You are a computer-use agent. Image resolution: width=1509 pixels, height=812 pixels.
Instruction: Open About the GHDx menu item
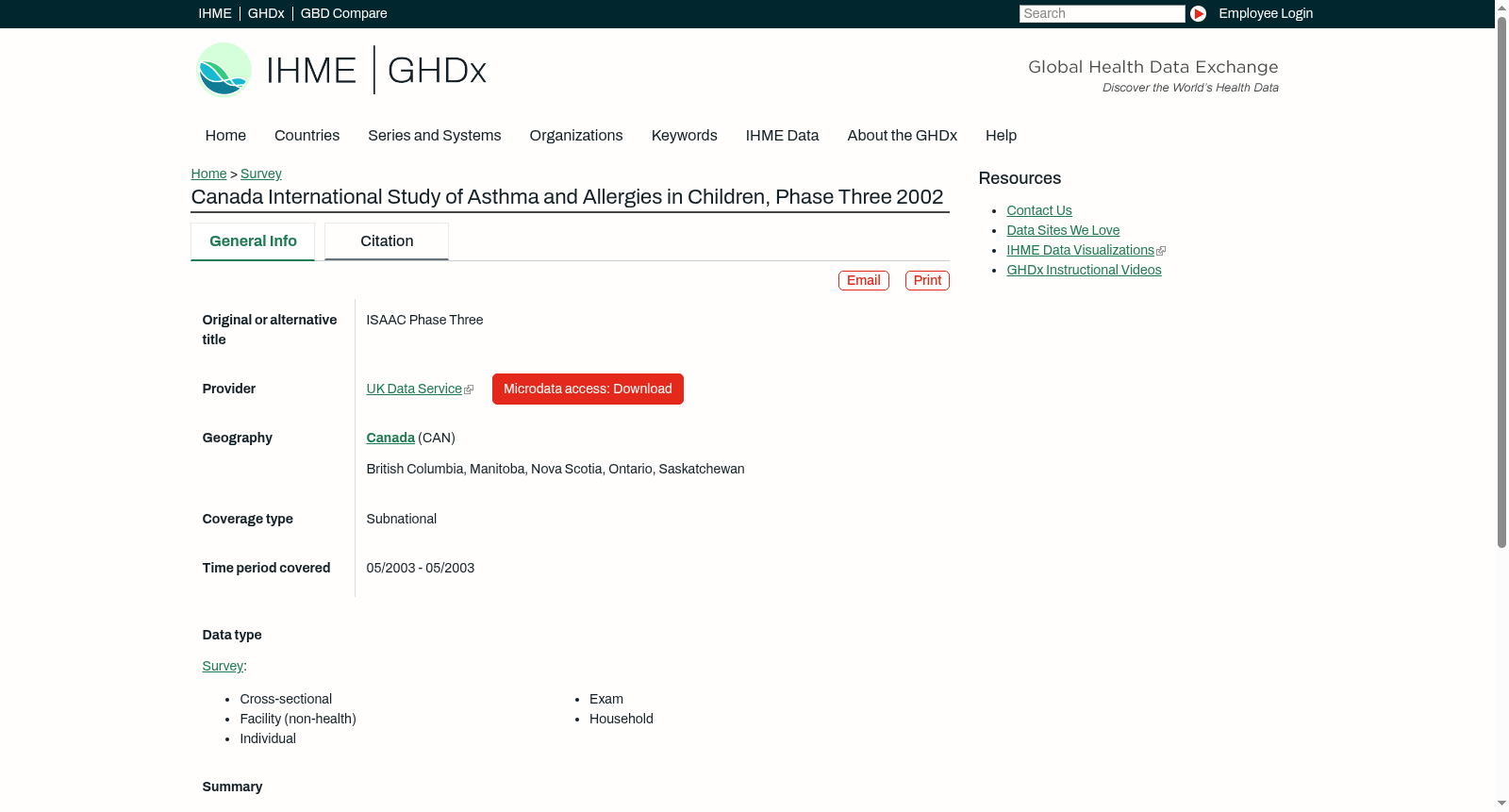pos(903,136)
